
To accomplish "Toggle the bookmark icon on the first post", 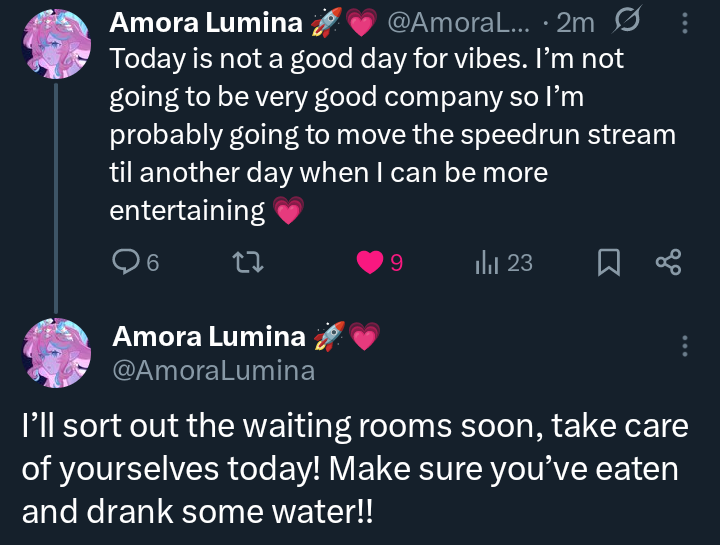I will pos(608,263).
